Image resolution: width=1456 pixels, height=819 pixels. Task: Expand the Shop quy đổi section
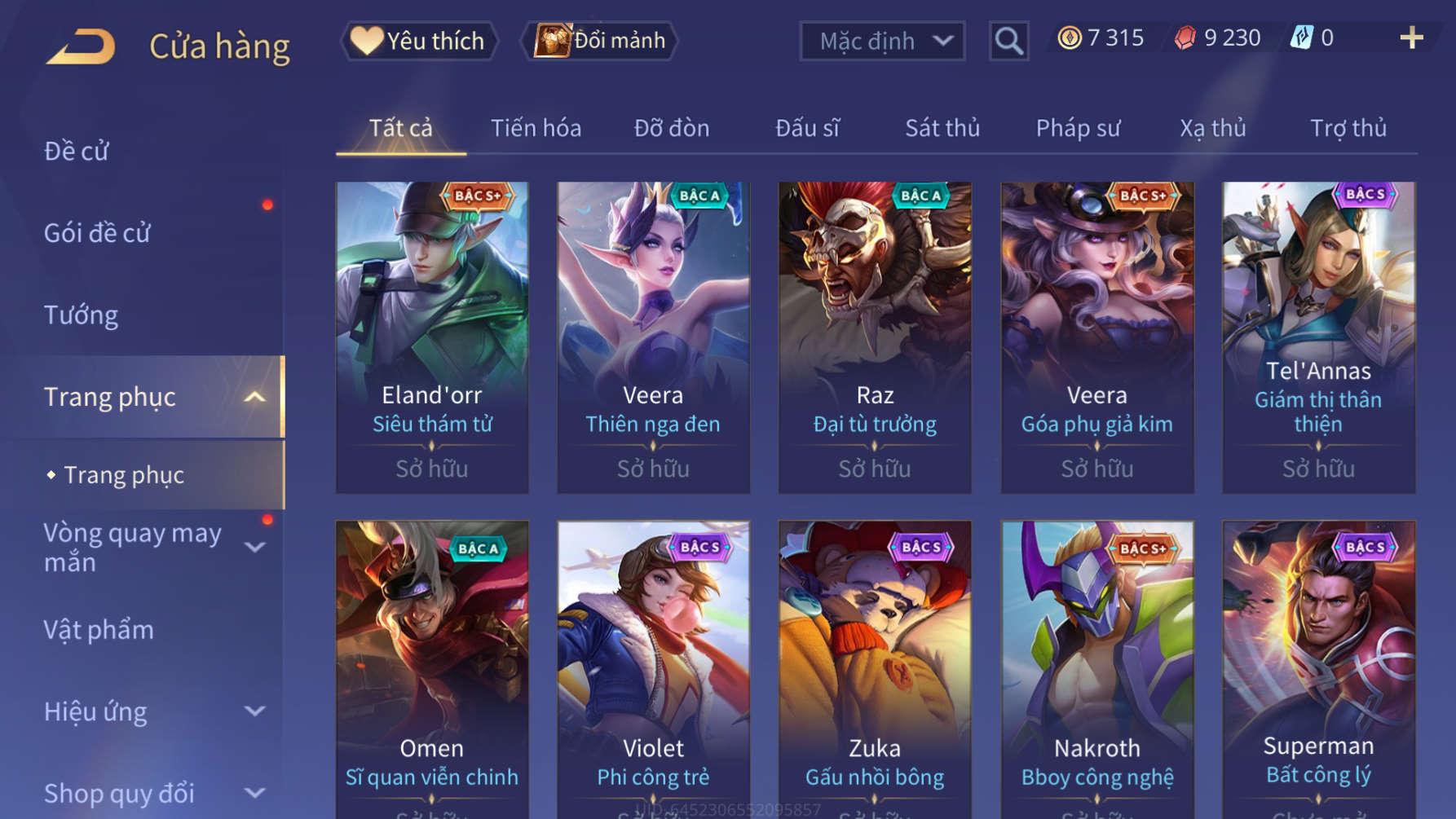click(x=254, y=793)
